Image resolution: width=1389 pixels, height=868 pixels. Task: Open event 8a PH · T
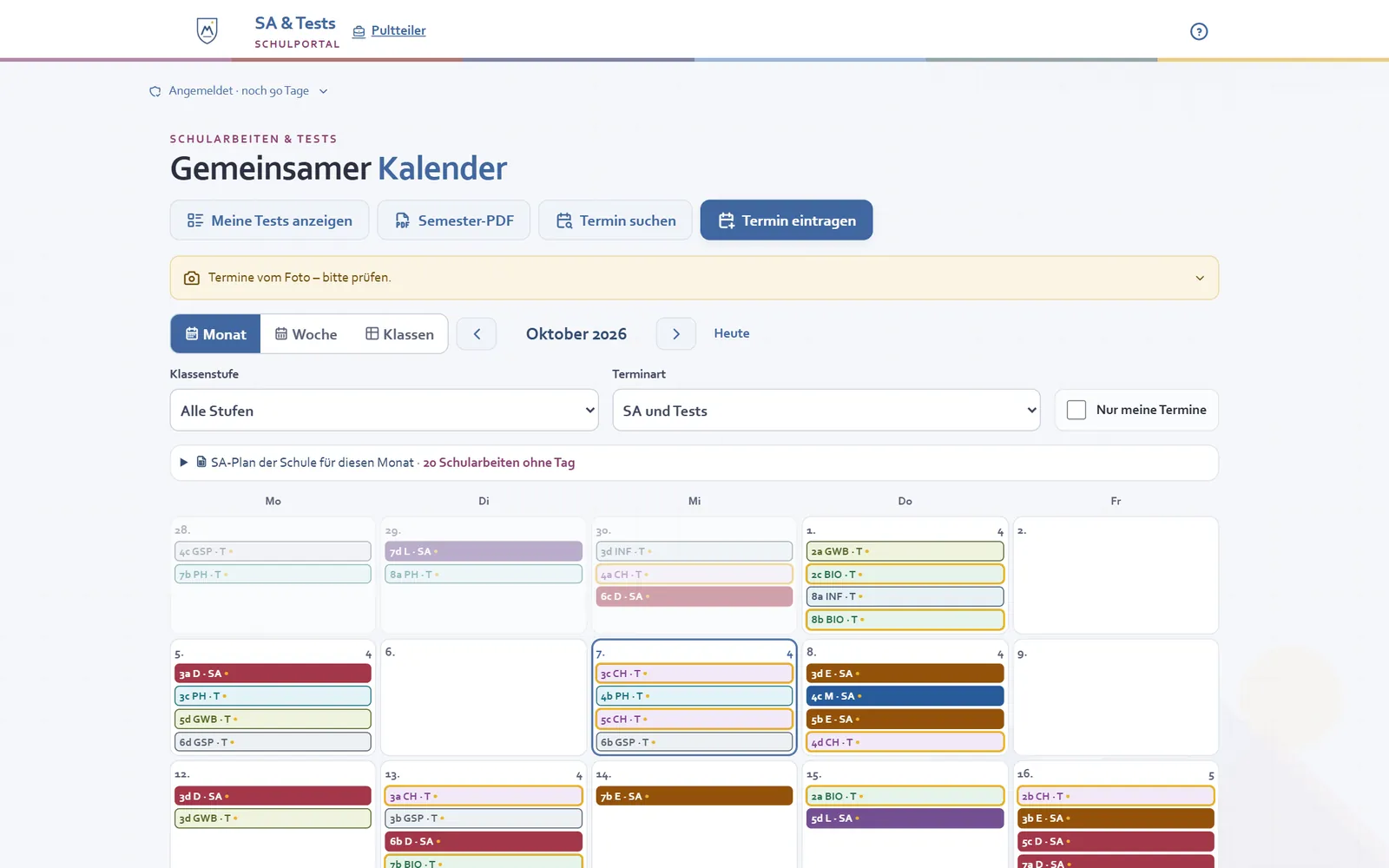coord(484,575)
